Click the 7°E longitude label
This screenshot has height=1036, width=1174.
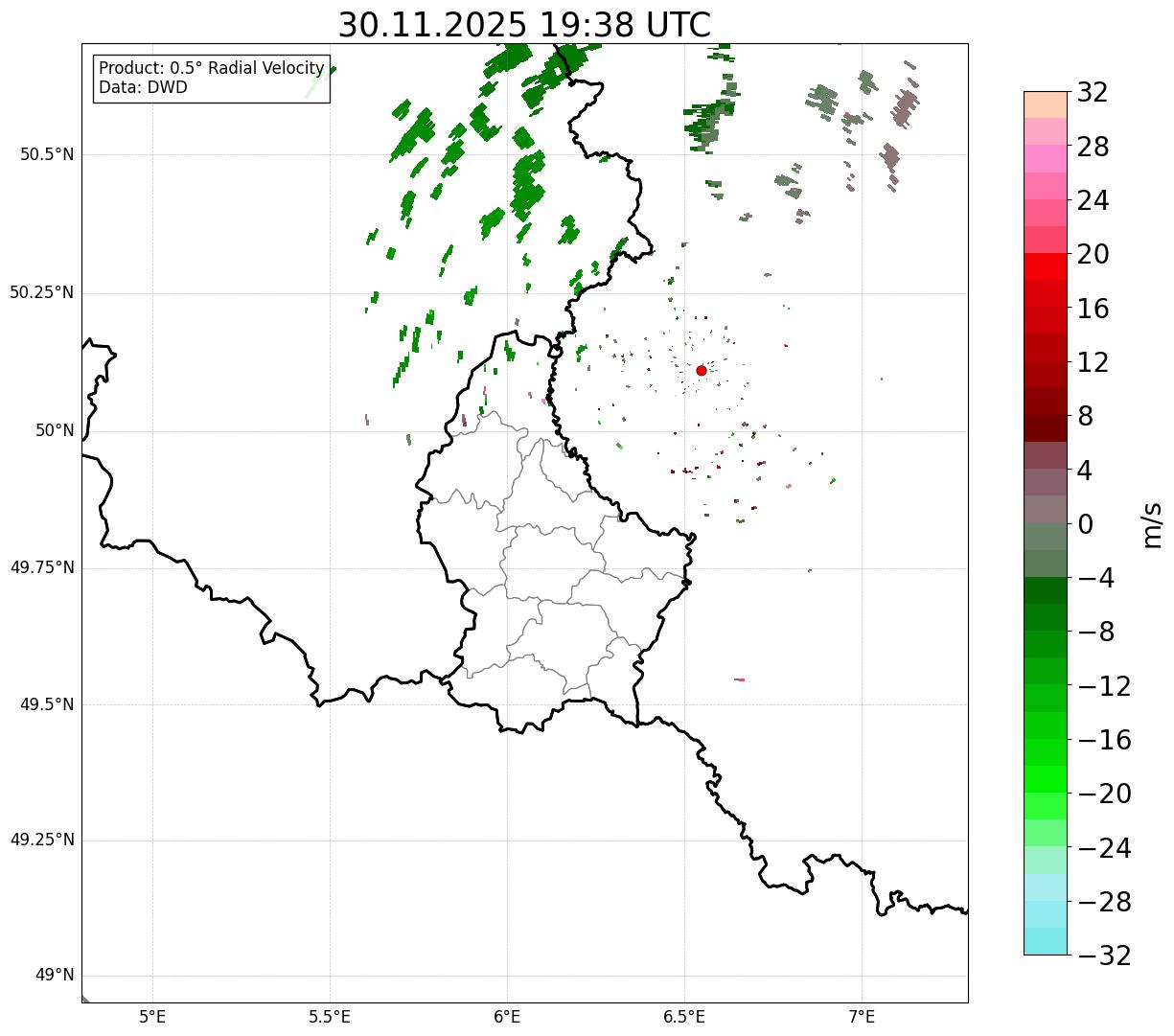(x=862, y=1017)
